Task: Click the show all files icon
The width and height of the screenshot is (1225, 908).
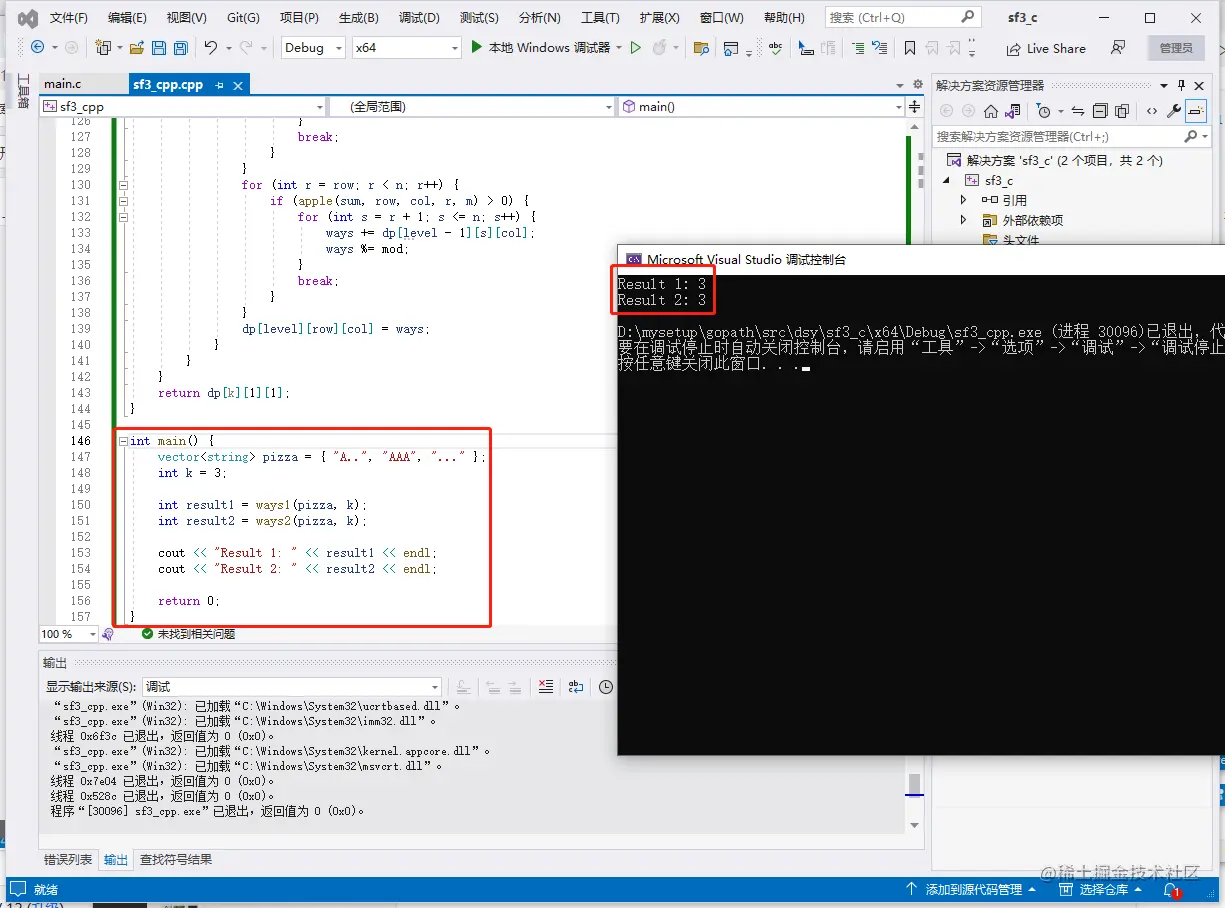Action: (x=1122, y=111)
